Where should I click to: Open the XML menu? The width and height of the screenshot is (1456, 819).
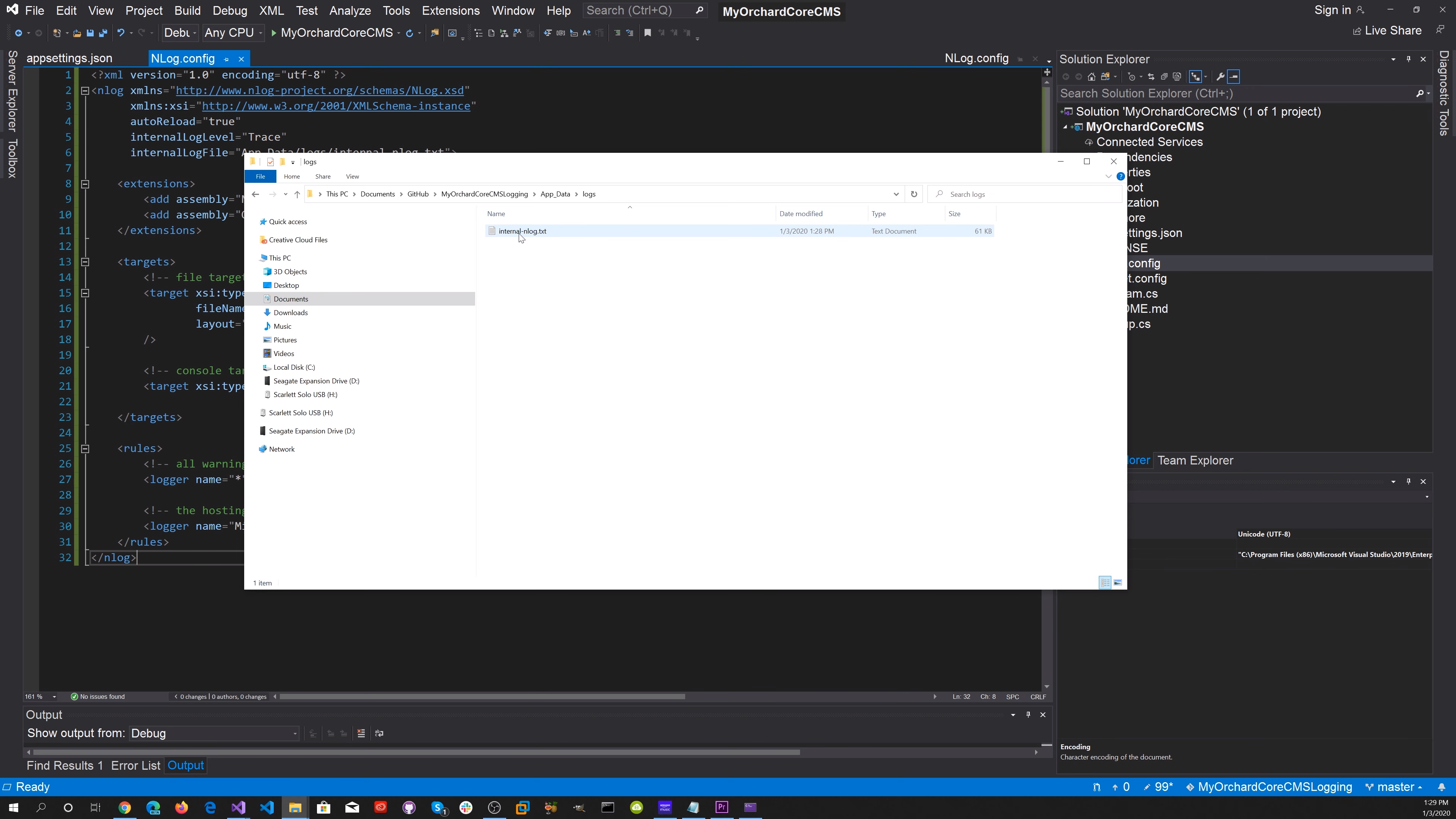(271, 11)
